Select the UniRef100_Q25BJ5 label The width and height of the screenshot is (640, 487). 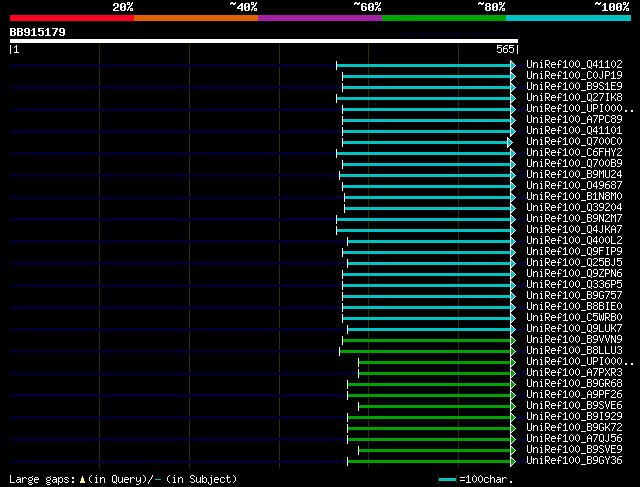[574, 263]
